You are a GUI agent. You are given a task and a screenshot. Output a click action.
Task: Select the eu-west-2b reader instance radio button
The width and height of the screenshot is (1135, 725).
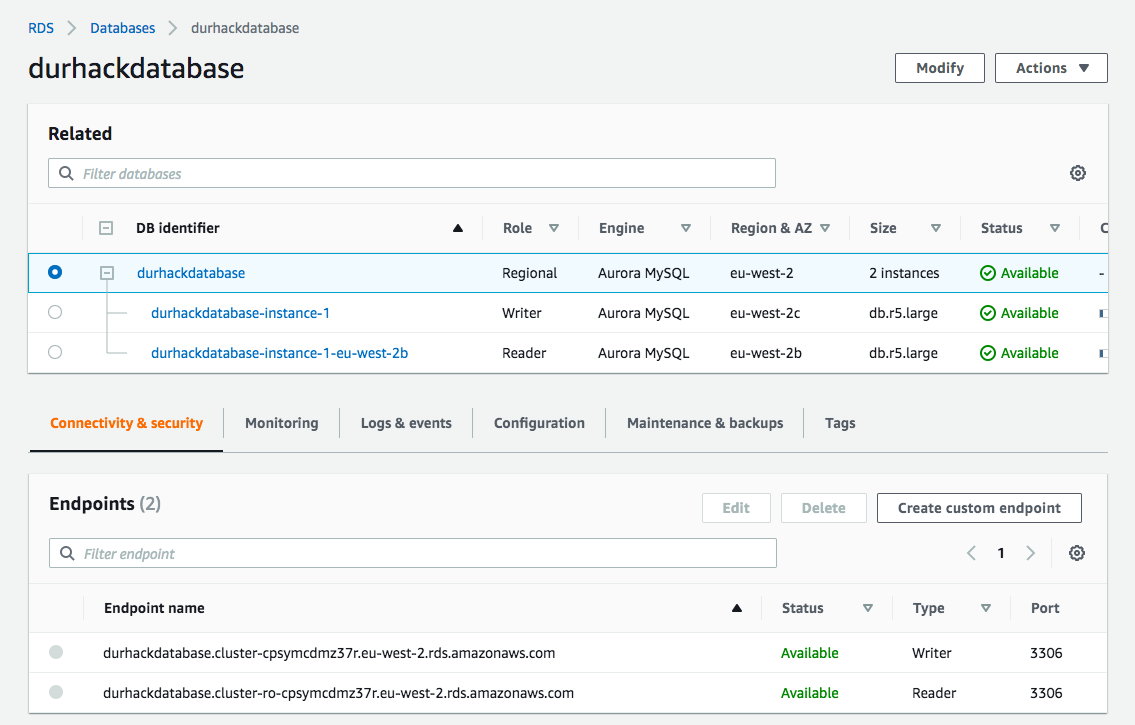(55, 352)
